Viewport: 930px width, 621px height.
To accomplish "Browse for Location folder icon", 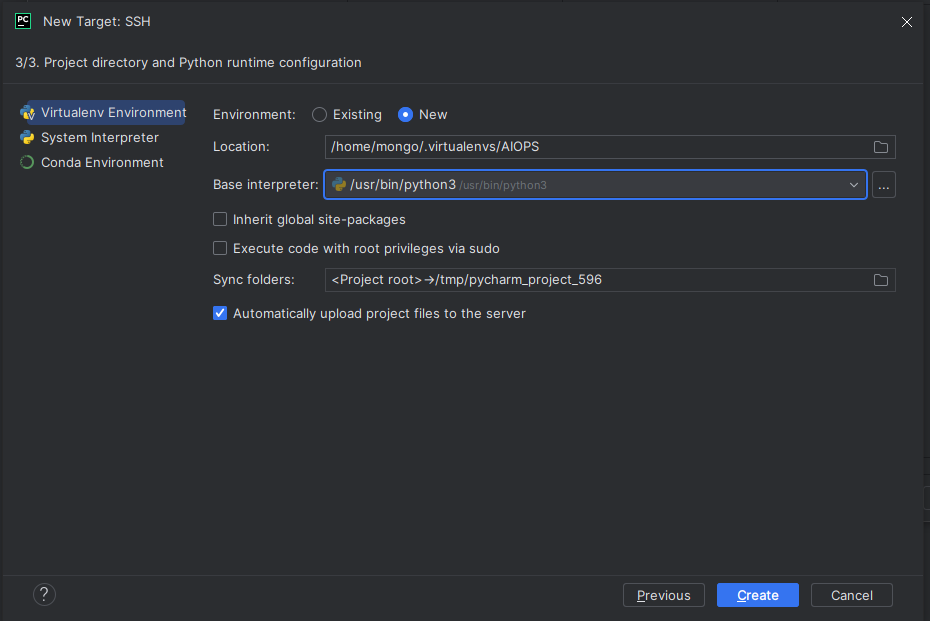I will 881,147.
